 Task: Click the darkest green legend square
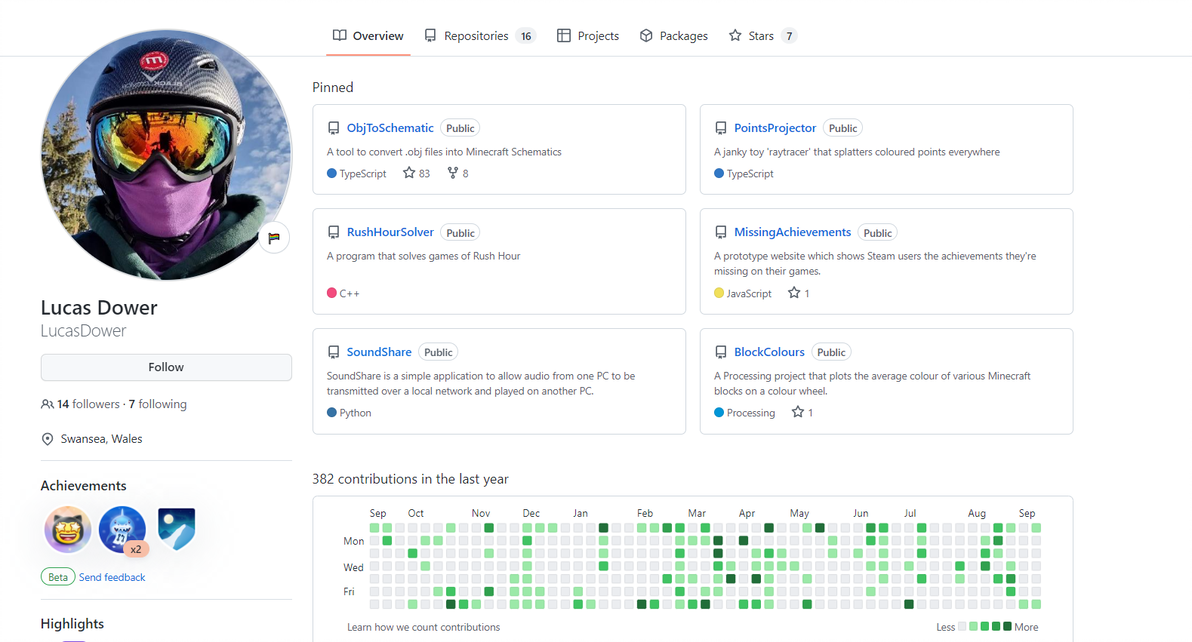(x=1007, y=627)
